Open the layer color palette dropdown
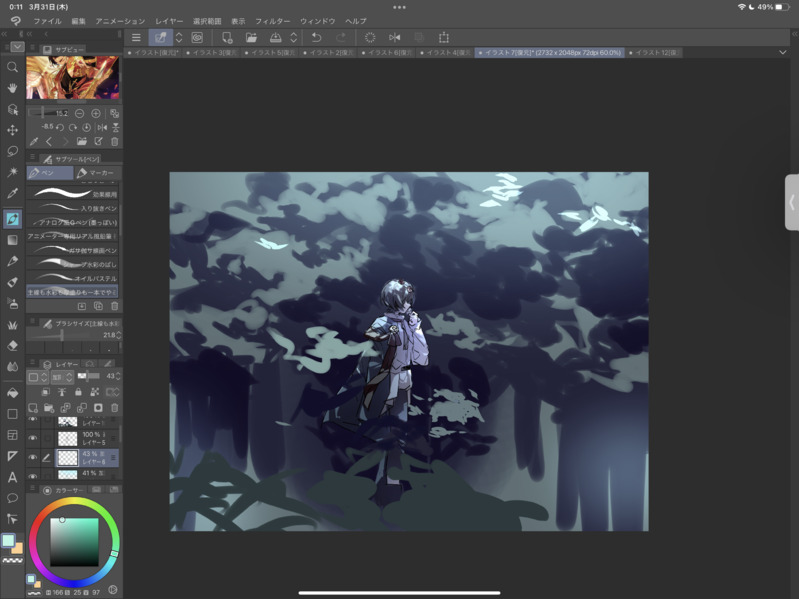 coord(38,377)
